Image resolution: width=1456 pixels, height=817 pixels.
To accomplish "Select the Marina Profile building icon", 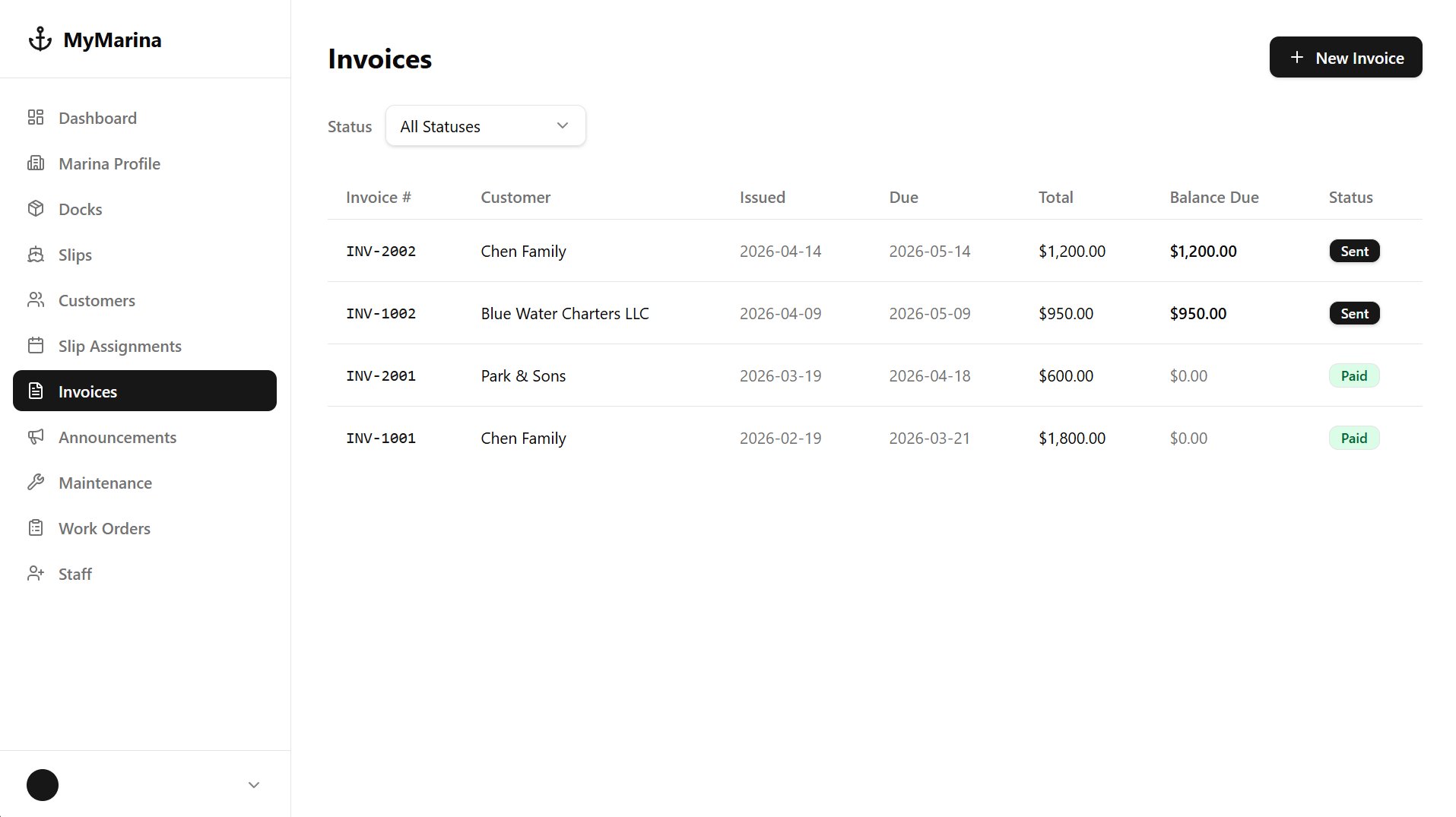I will click(x=36, y=163).
